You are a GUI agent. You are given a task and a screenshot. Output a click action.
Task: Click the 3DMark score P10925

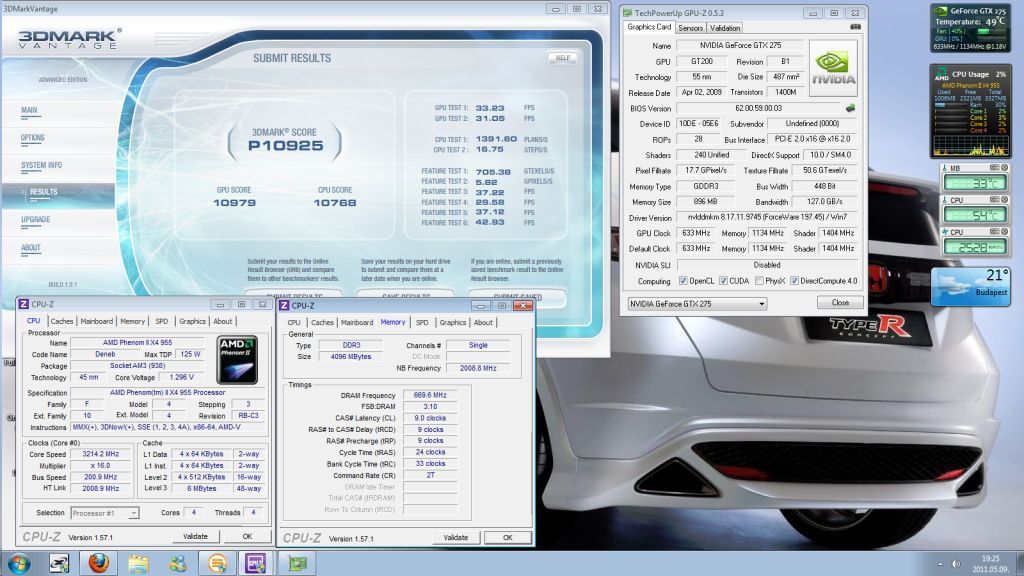click(x=285, y=146)
